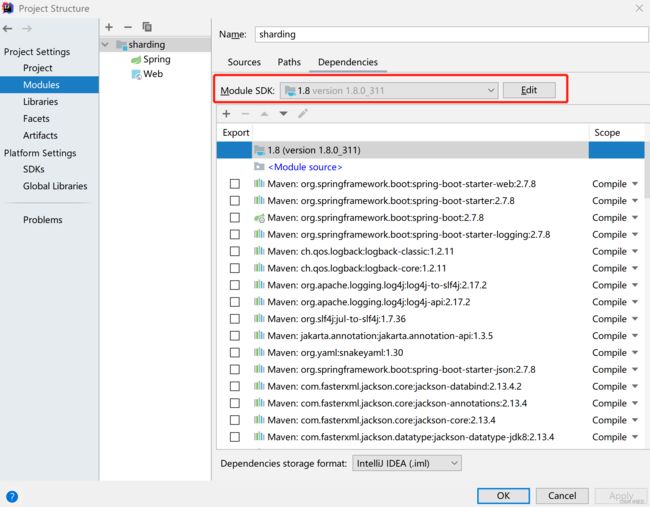The width and height of the screenshot is (650, 507).
Task: Close the Project Structure dialog
Action: point(639,8)
